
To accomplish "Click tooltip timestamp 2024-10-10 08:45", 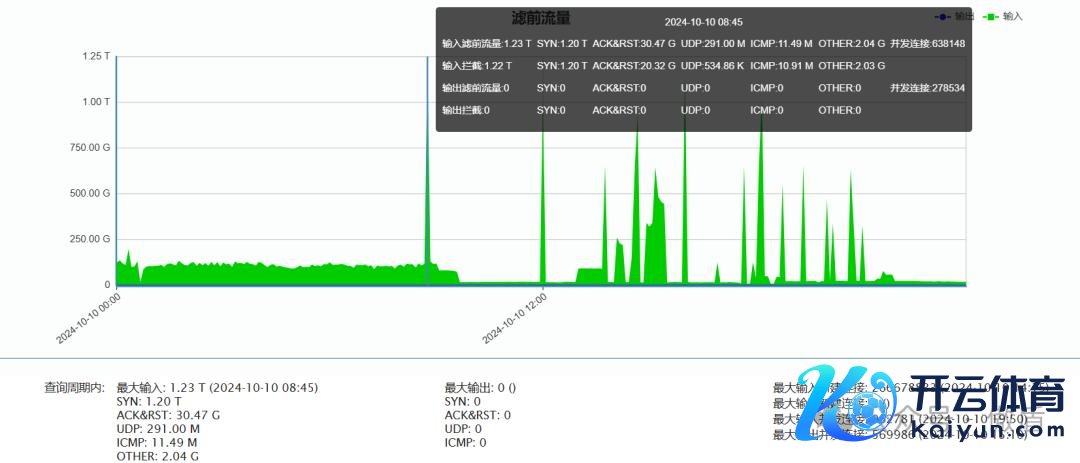I will tap(703, 21).
